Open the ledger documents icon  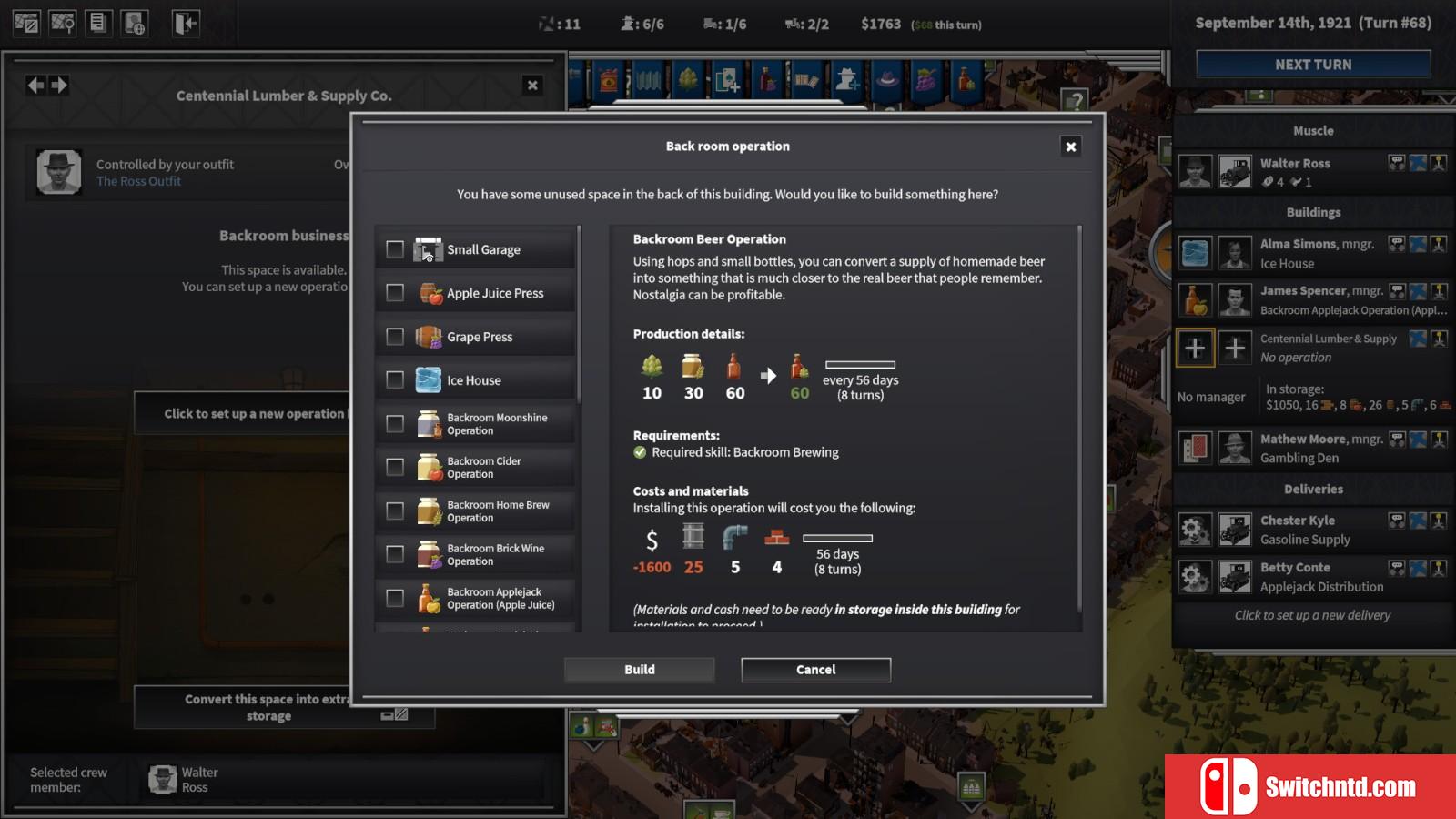98,23
